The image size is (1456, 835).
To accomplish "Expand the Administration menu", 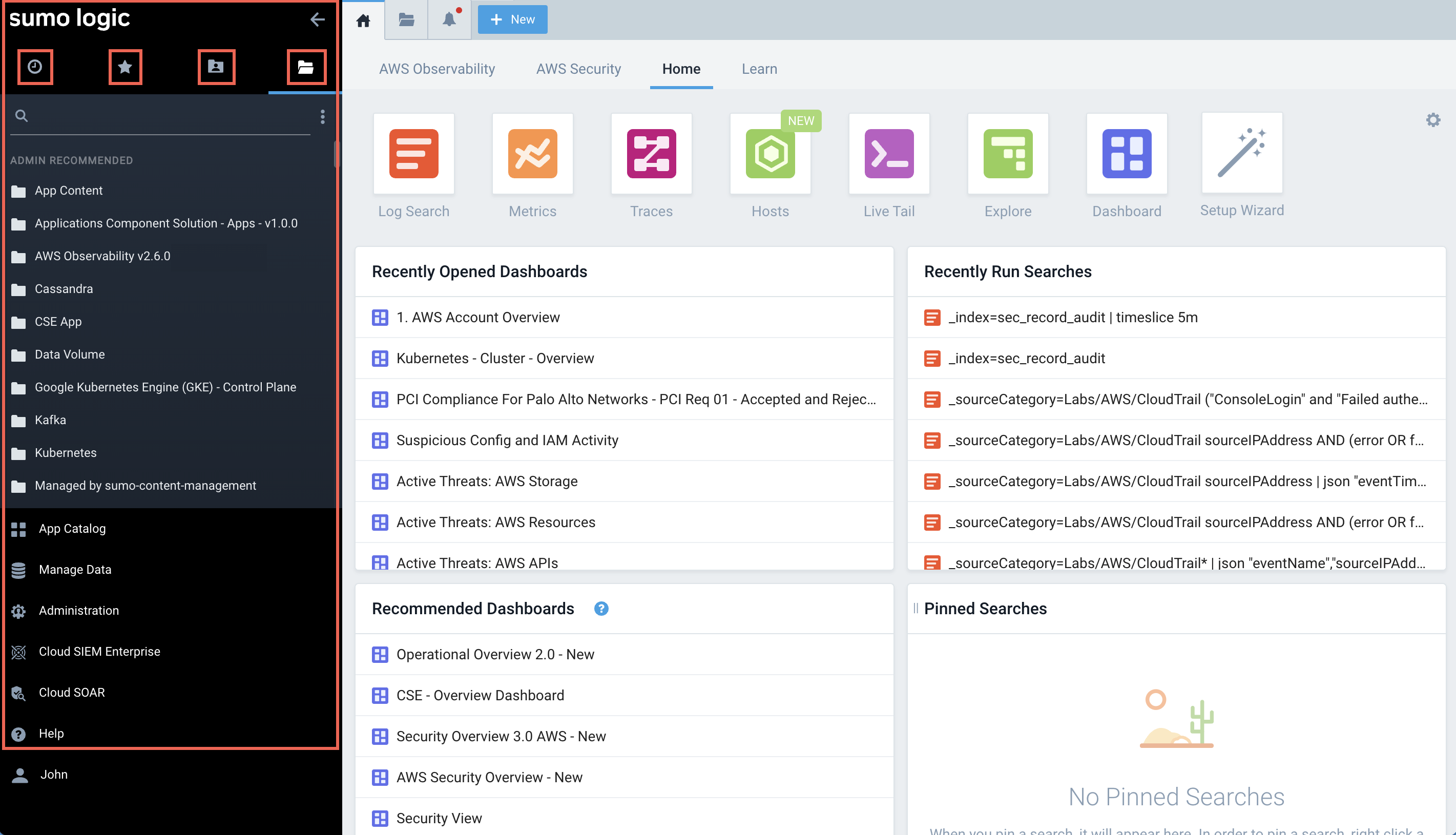I will tap(78, 610).
